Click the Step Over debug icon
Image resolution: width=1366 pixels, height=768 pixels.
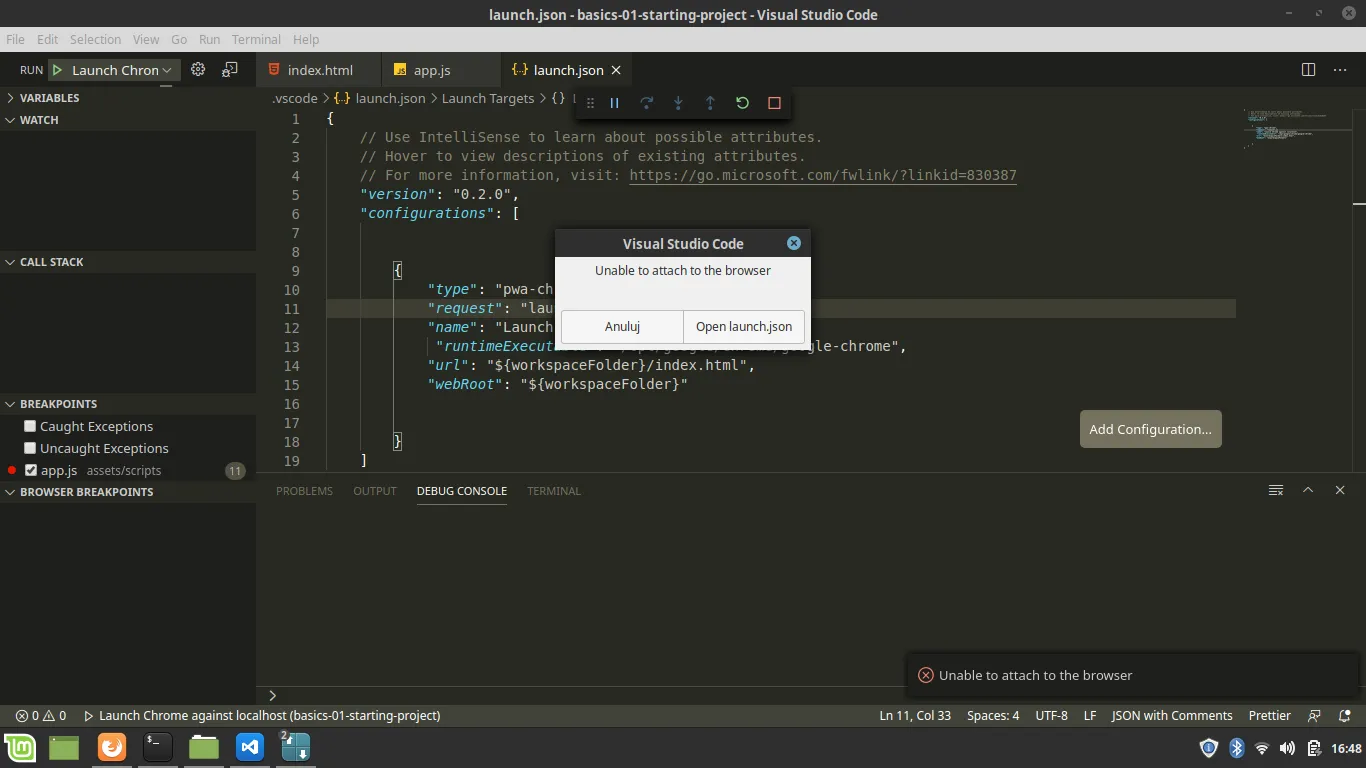(x=647, y=103)
